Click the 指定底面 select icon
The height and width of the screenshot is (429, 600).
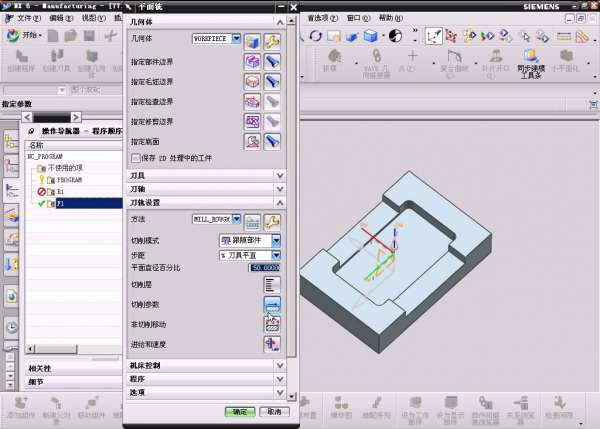click(253, 141)
